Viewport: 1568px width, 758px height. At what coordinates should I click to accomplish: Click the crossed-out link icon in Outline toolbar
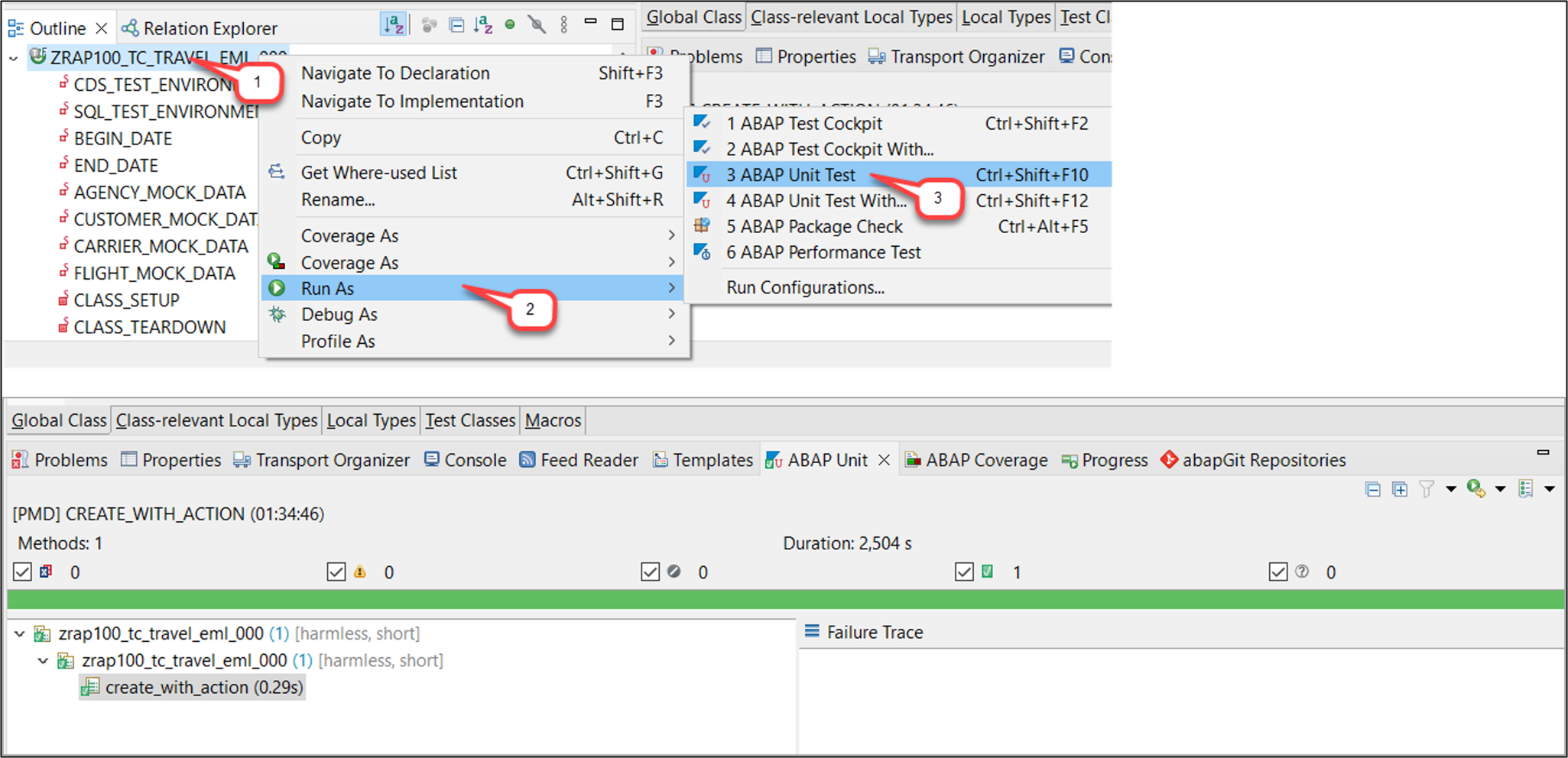(x=537, y=25)
